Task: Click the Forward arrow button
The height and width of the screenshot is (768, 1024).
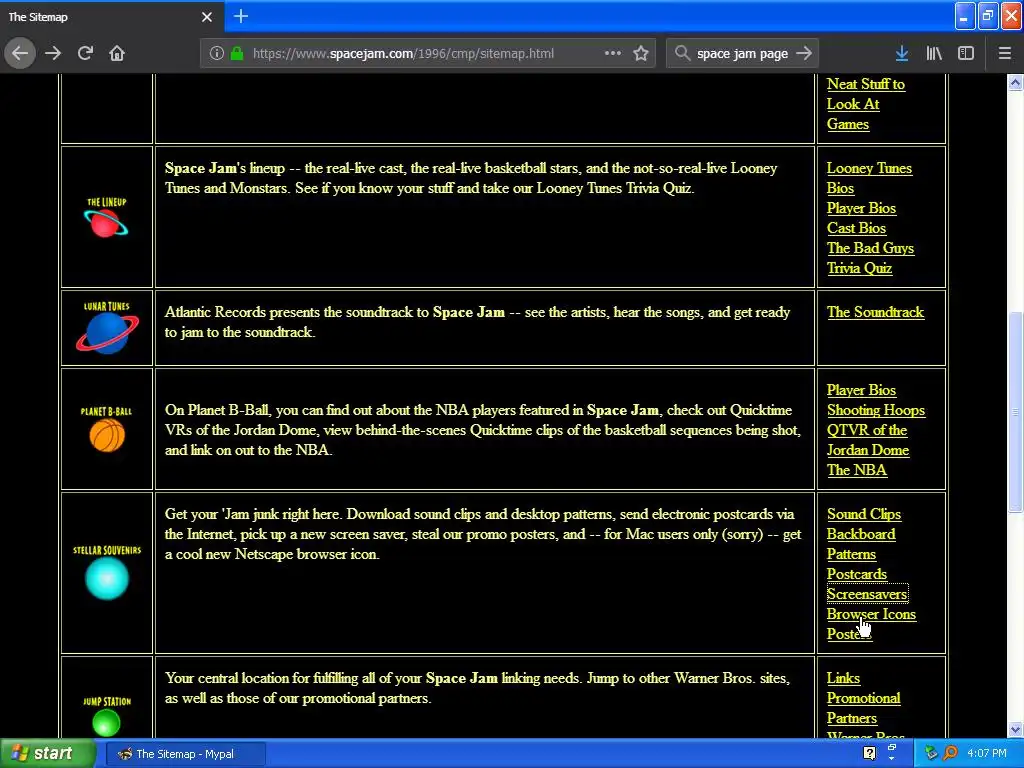Action: pyautogui.click(x=53, y=54)
